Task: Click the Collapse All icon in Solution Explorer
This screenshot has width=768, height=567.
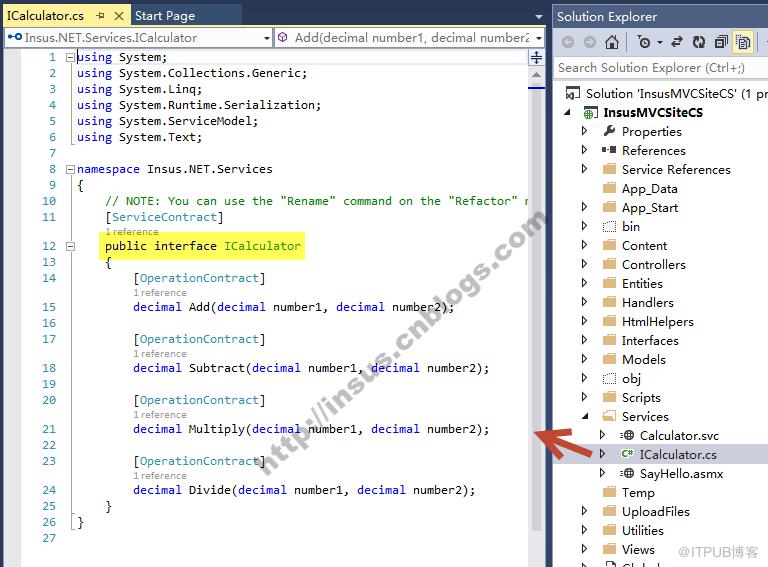Action: click(721, 43)
